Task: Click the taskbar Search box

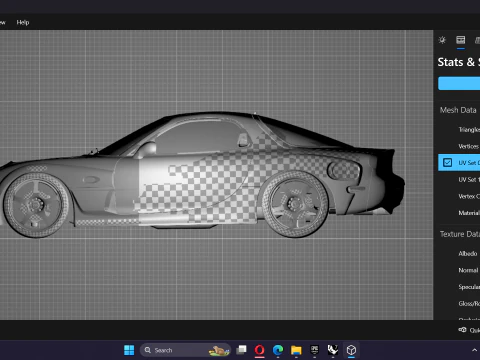Action: (x=185, y=350)
